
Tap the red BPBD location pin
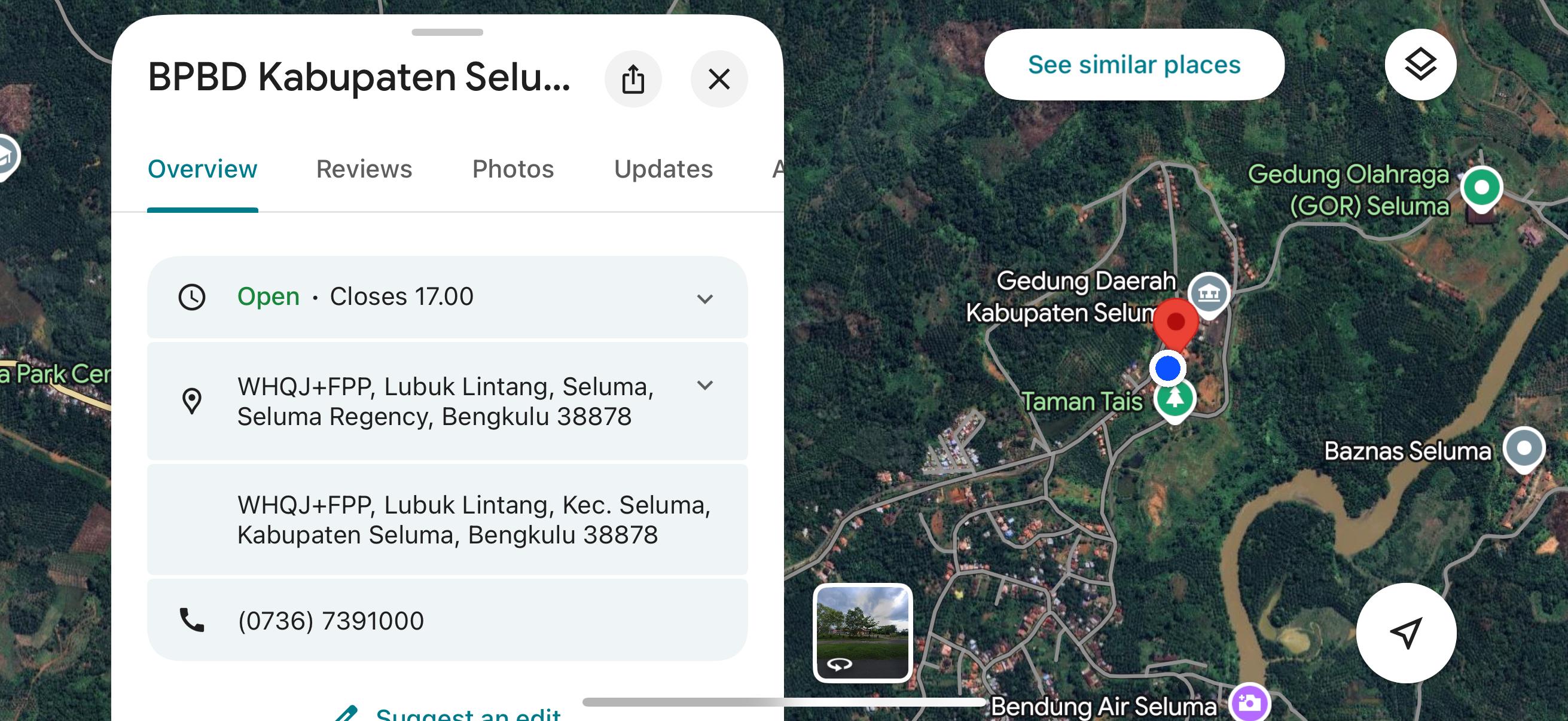coord(1175,322)
